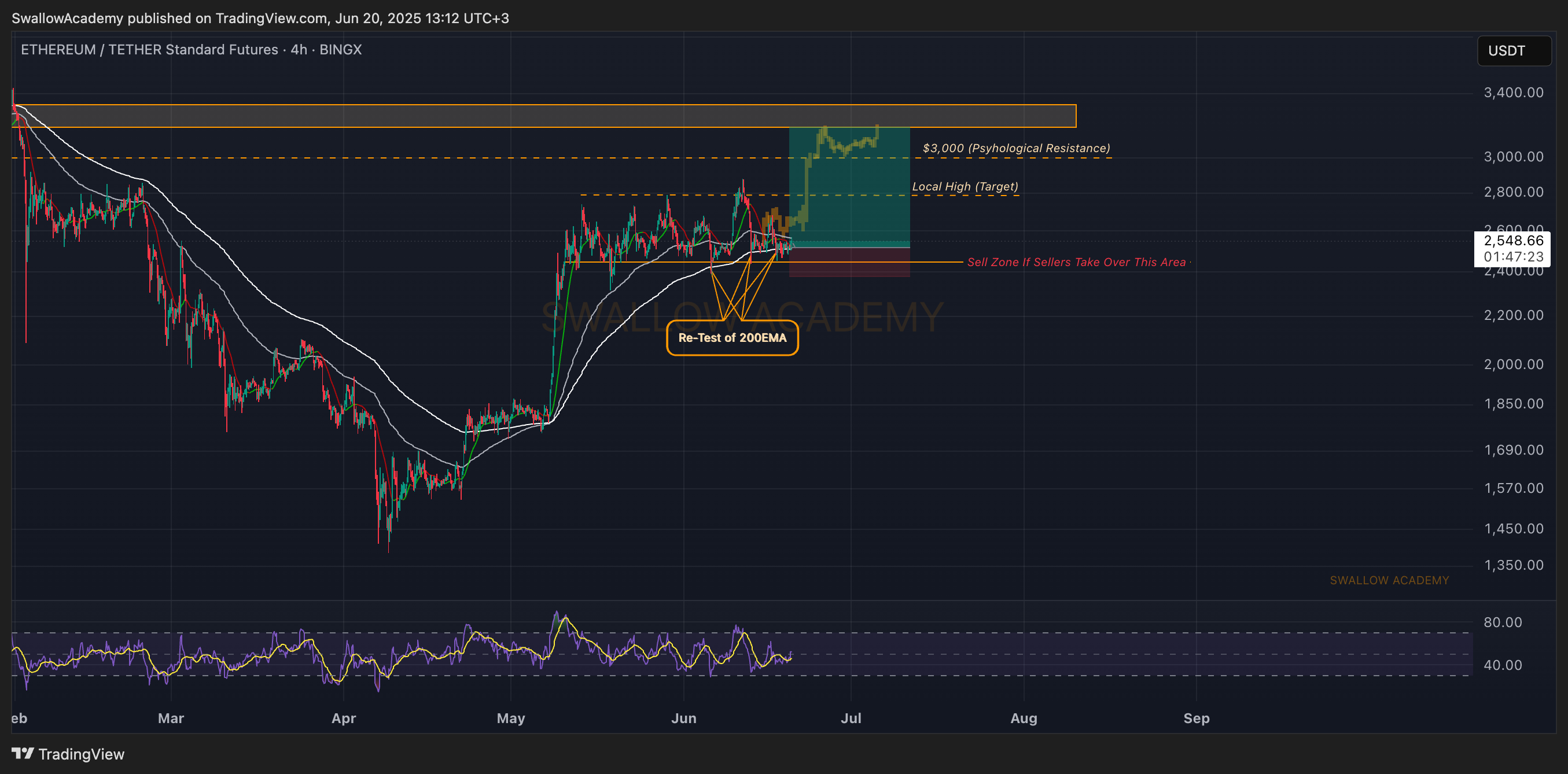
Task: Click the 3,000.00 price axis label
Action: (x=1513, y=156)
